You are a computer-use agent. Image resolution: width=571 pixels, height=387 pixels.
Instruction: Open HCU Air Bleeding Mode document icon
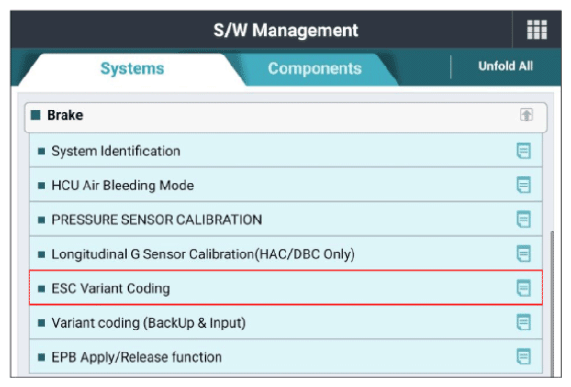[524, 185]
